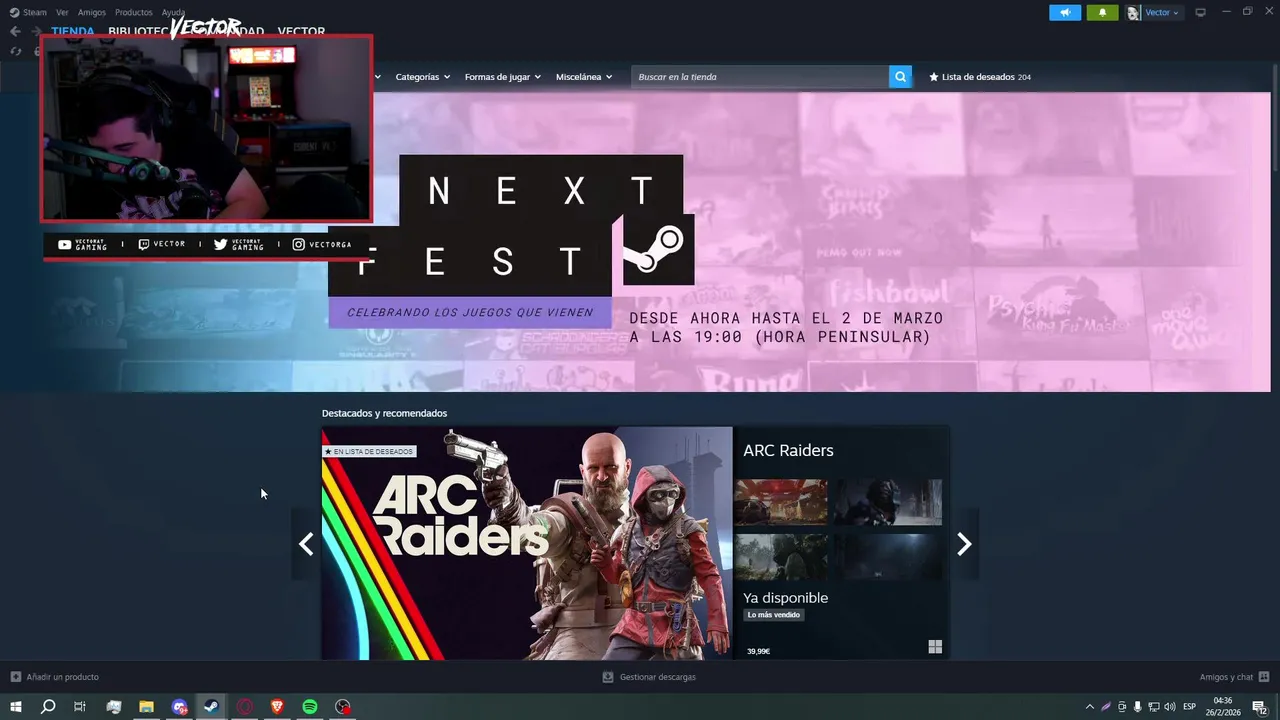Open the VECTOR profile tab
Image resolution: width=1280 pixels, height=720 pixels.
[x=301, y=31]
